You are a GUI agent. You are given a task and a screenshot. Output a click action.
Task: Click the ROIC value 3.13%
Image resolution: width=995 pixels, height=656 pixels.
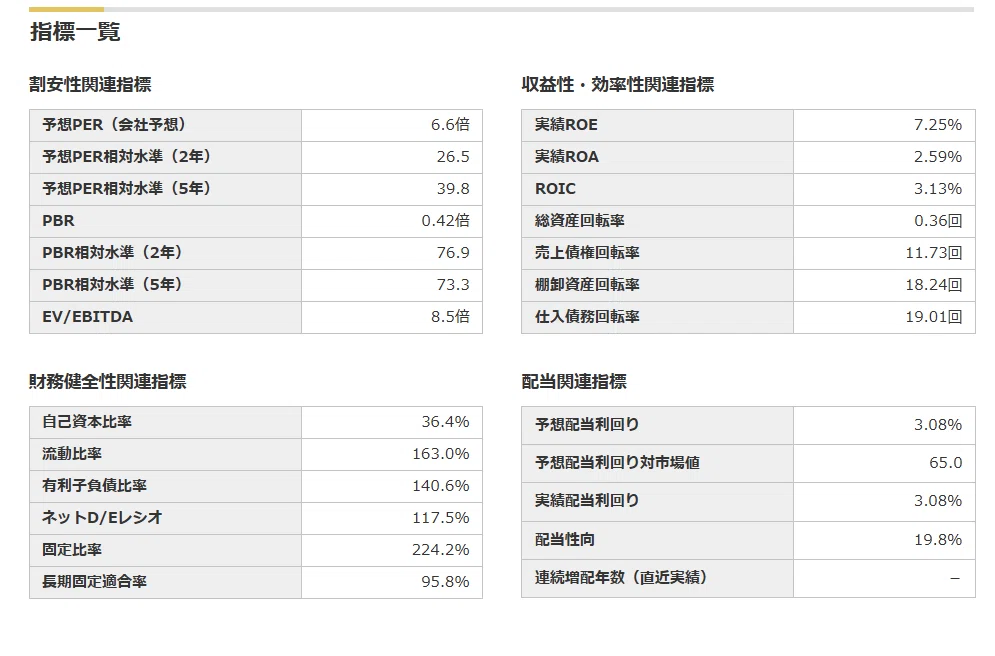point(938,189)
